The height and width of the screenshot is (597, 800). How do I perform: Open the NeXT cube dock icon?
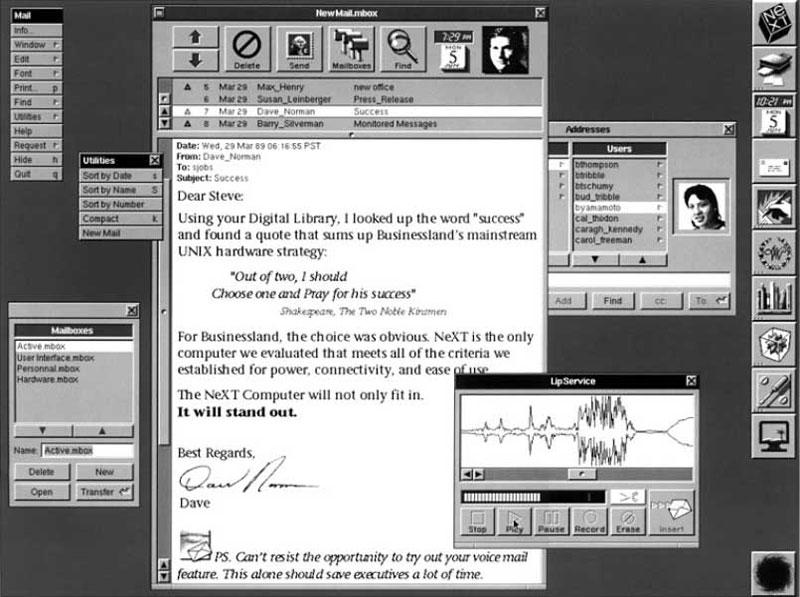pyautogui.click(x=774, y=23)
